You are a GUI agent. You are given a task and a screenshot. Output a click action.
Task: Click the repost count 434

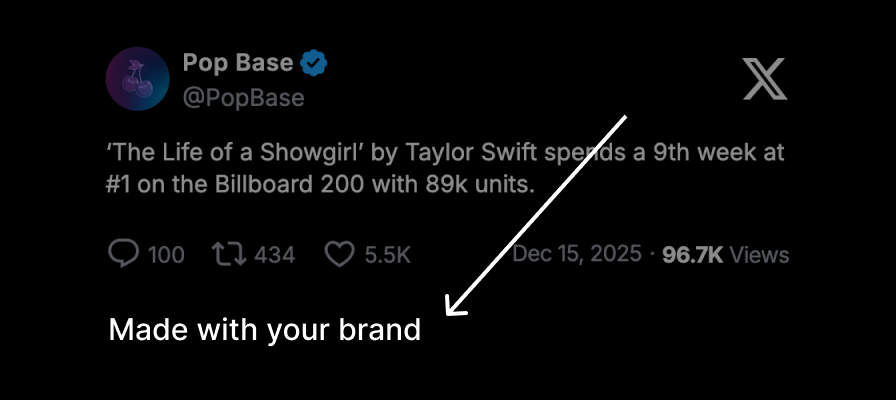pyautogui.click(x=274, y=255)
